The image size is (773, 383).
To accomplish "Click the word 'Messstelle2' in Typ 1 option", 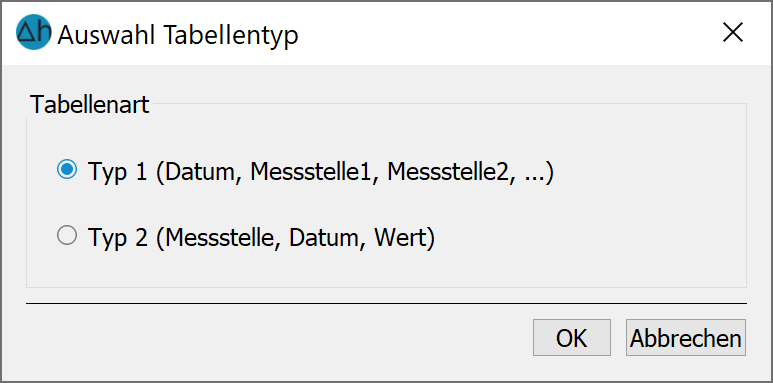I will point(448,172).
